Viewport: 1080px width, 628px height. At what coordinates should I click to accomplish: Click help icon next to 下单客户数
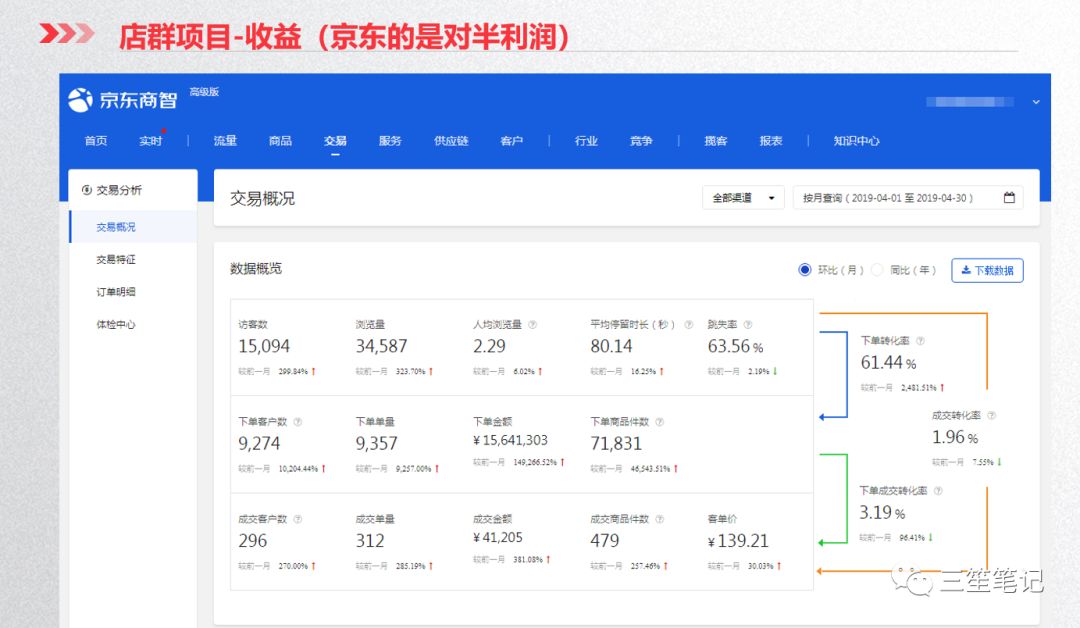(x=298, y=421)
